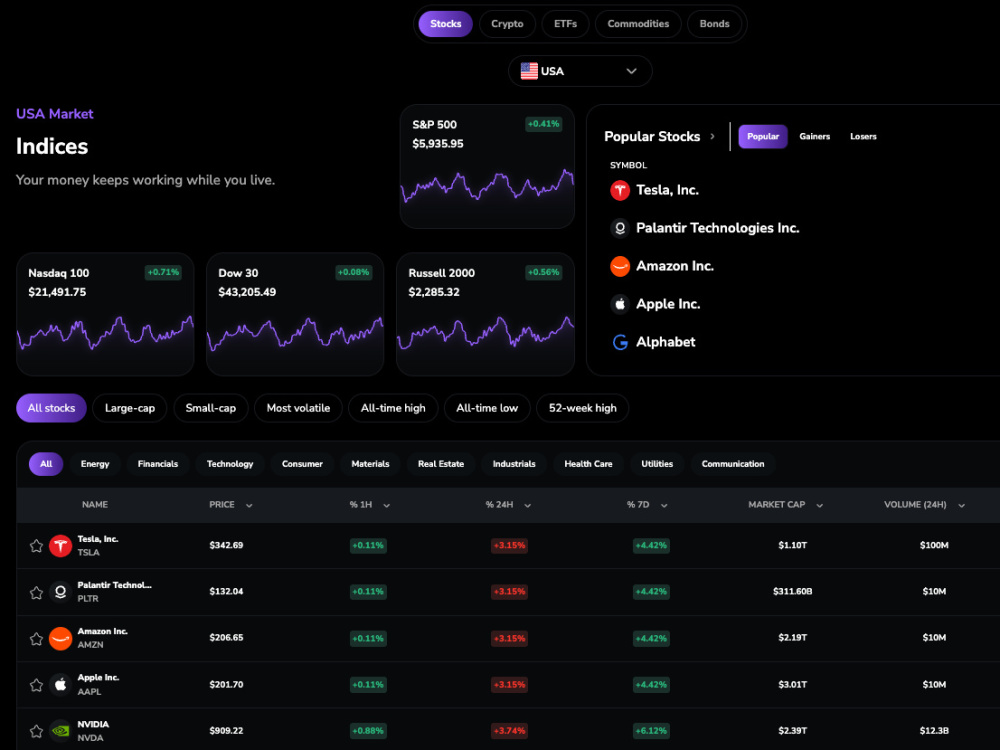Open the Russell 2000 index card

tap(485, 314)
